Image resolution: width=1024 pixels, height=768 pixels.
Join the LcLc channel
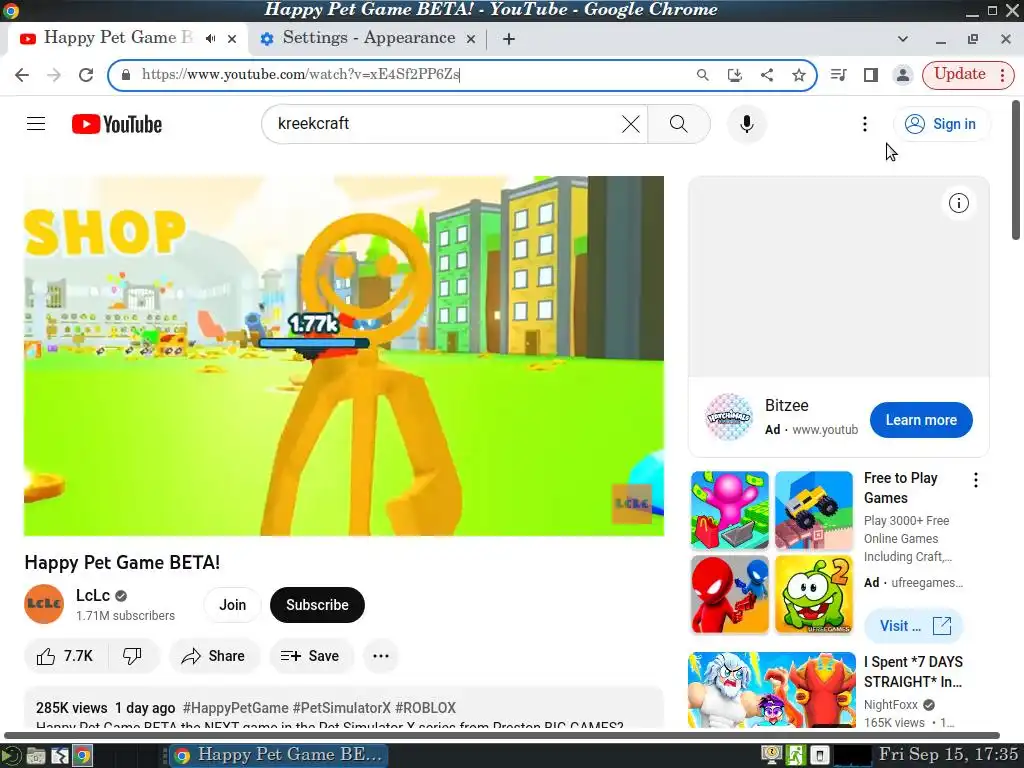232,605
